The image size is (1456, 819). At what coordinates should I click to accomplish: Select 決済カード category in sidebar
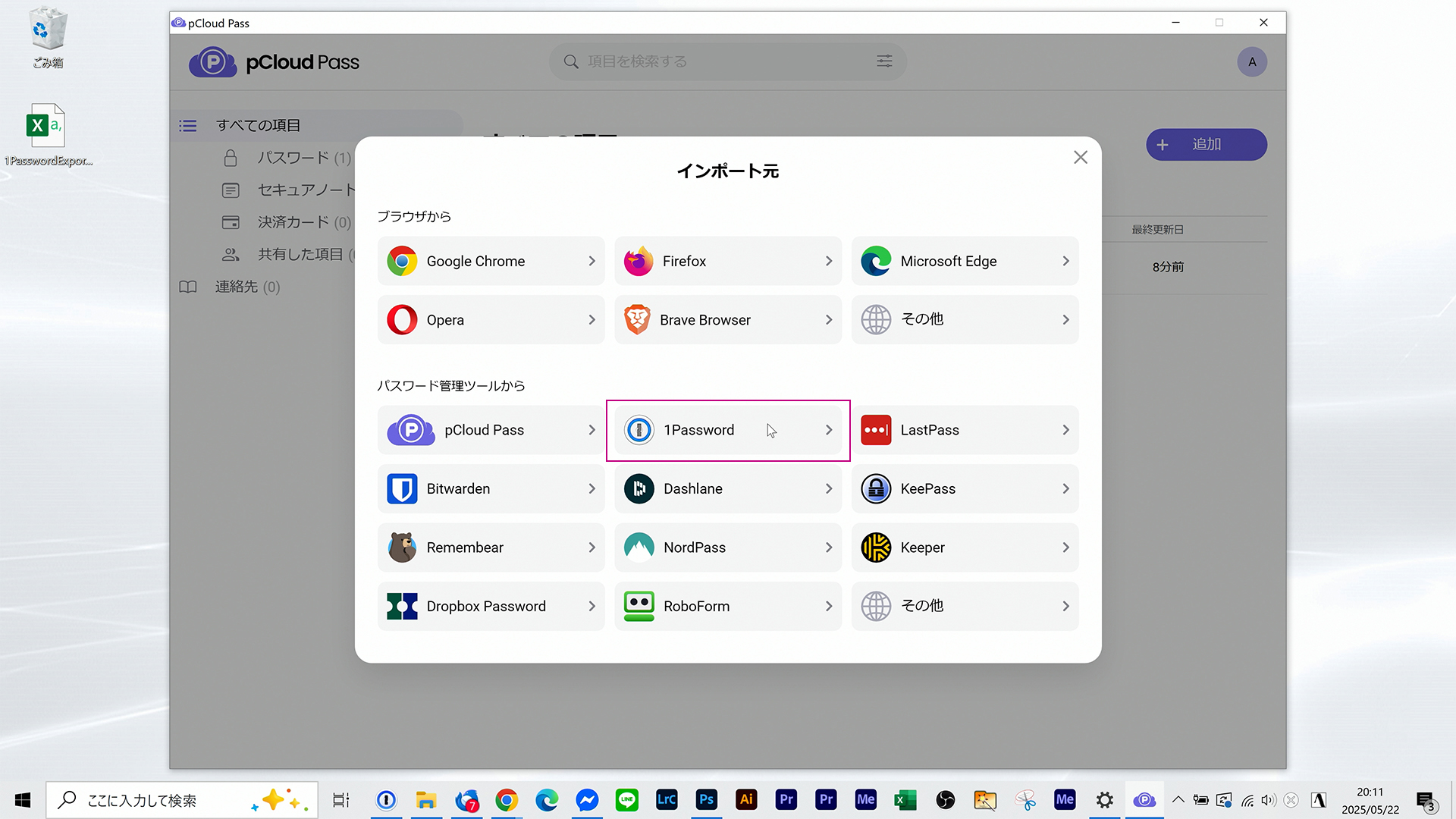288,222
